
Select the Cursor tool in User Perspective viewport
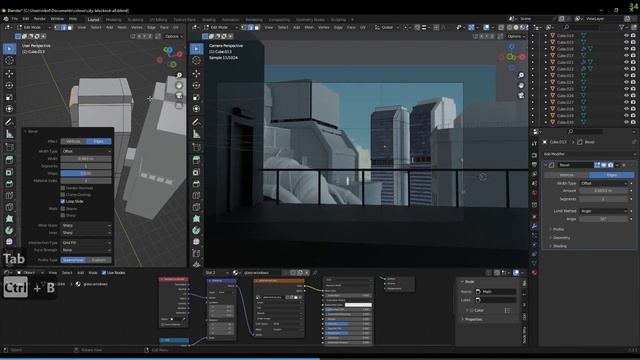coord(9,61)
